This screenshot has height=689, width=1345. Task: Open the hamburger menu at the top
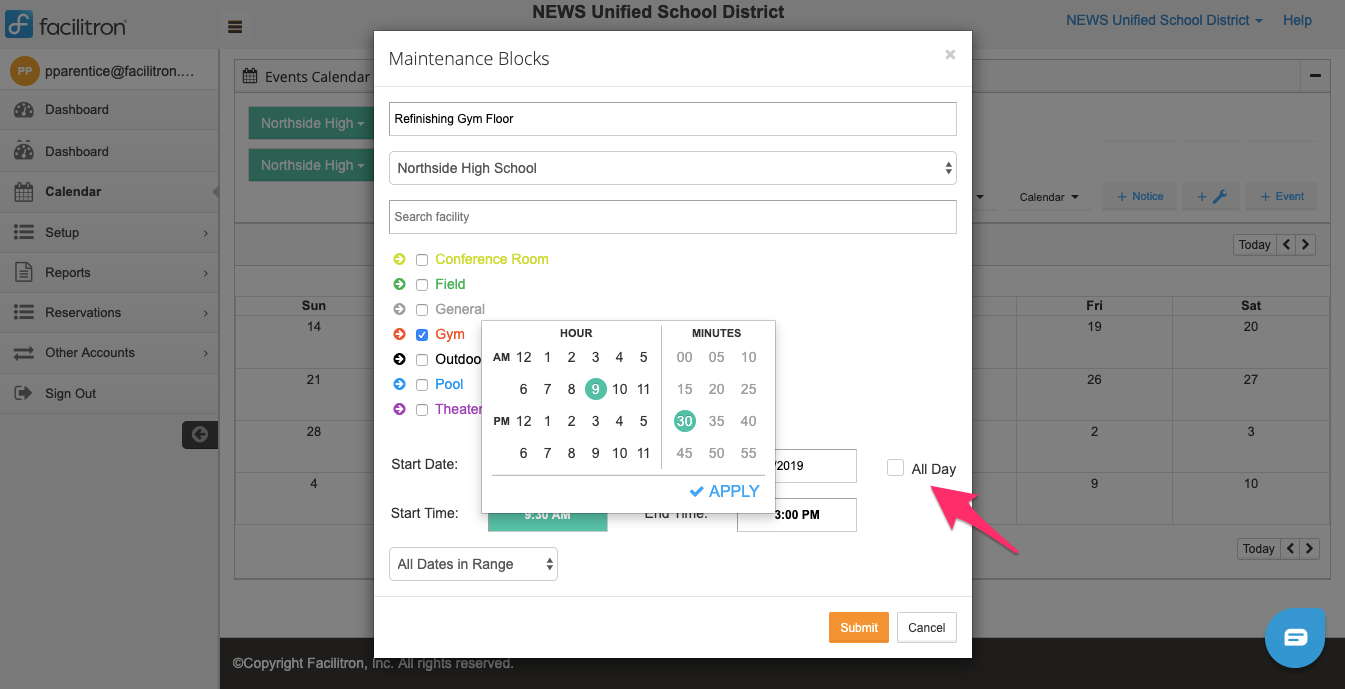(x=235, y=26)
